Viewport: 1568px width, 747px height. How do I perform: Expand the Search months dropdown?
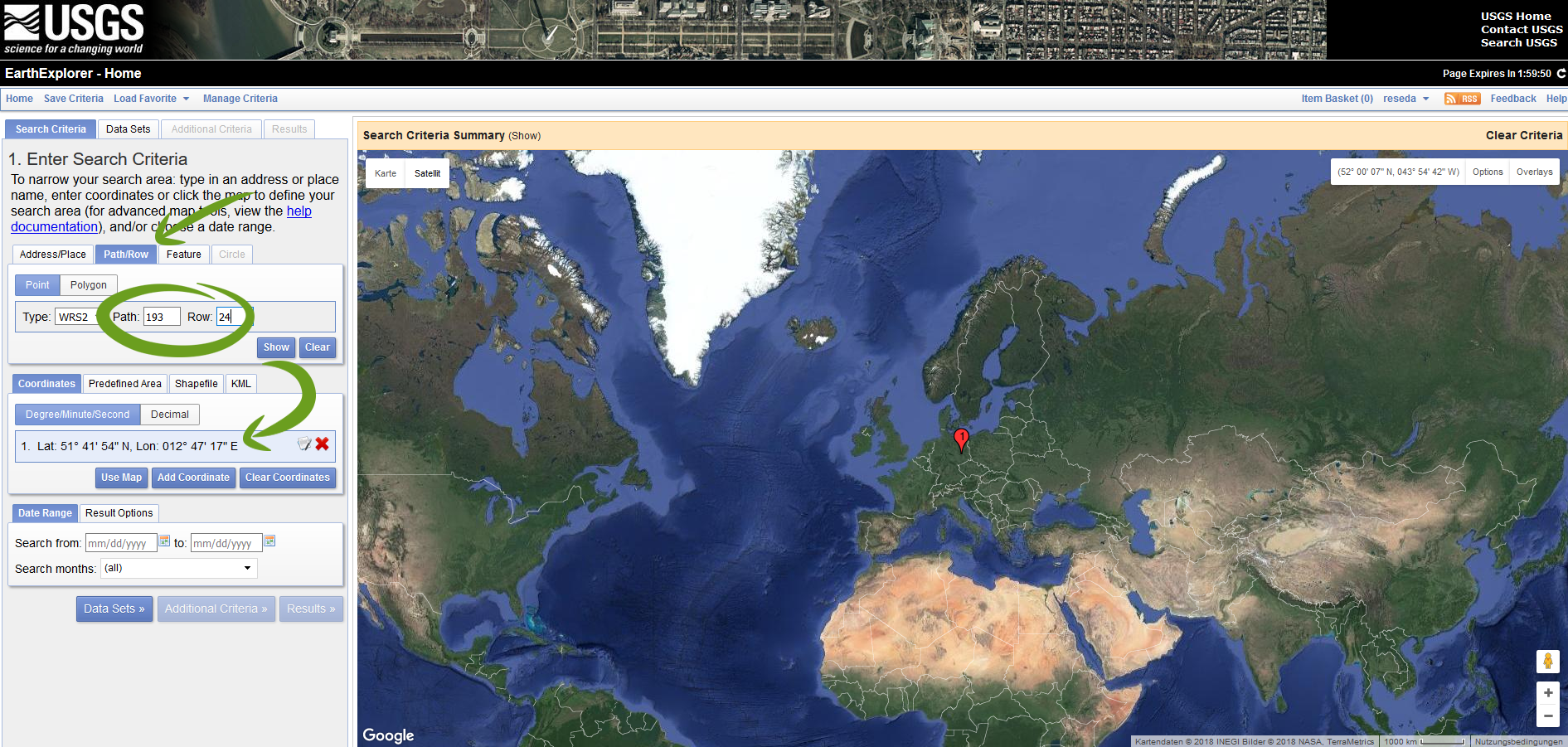178,568
